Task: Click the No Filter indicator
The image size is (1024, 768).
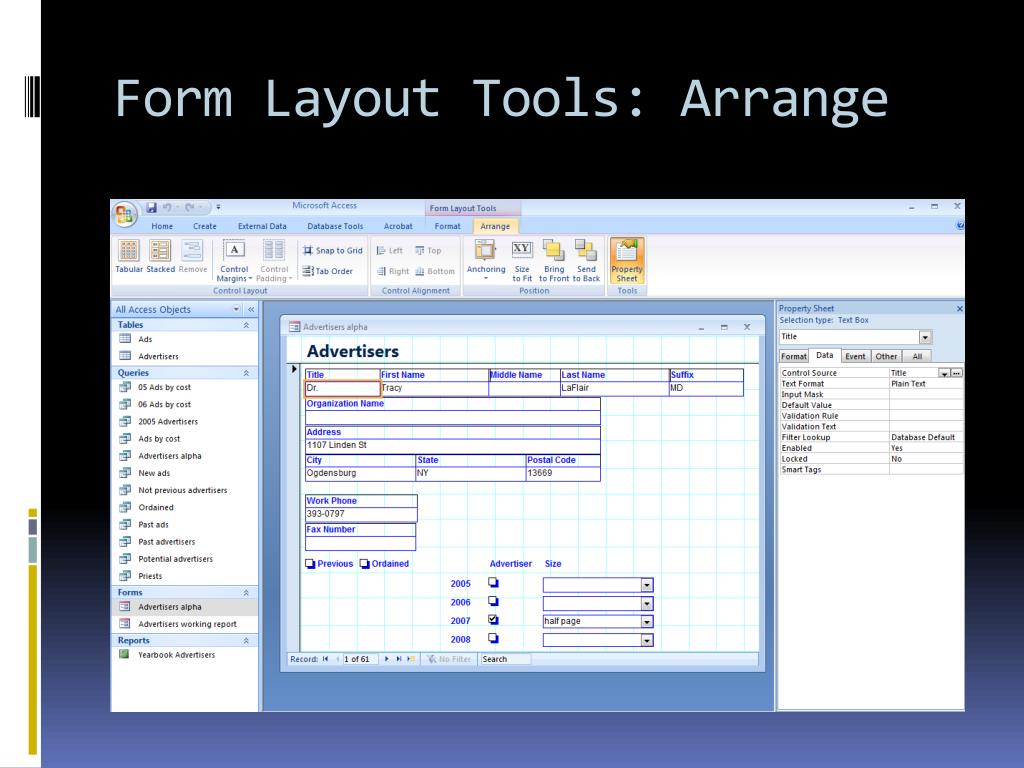Action: (449, 659)
